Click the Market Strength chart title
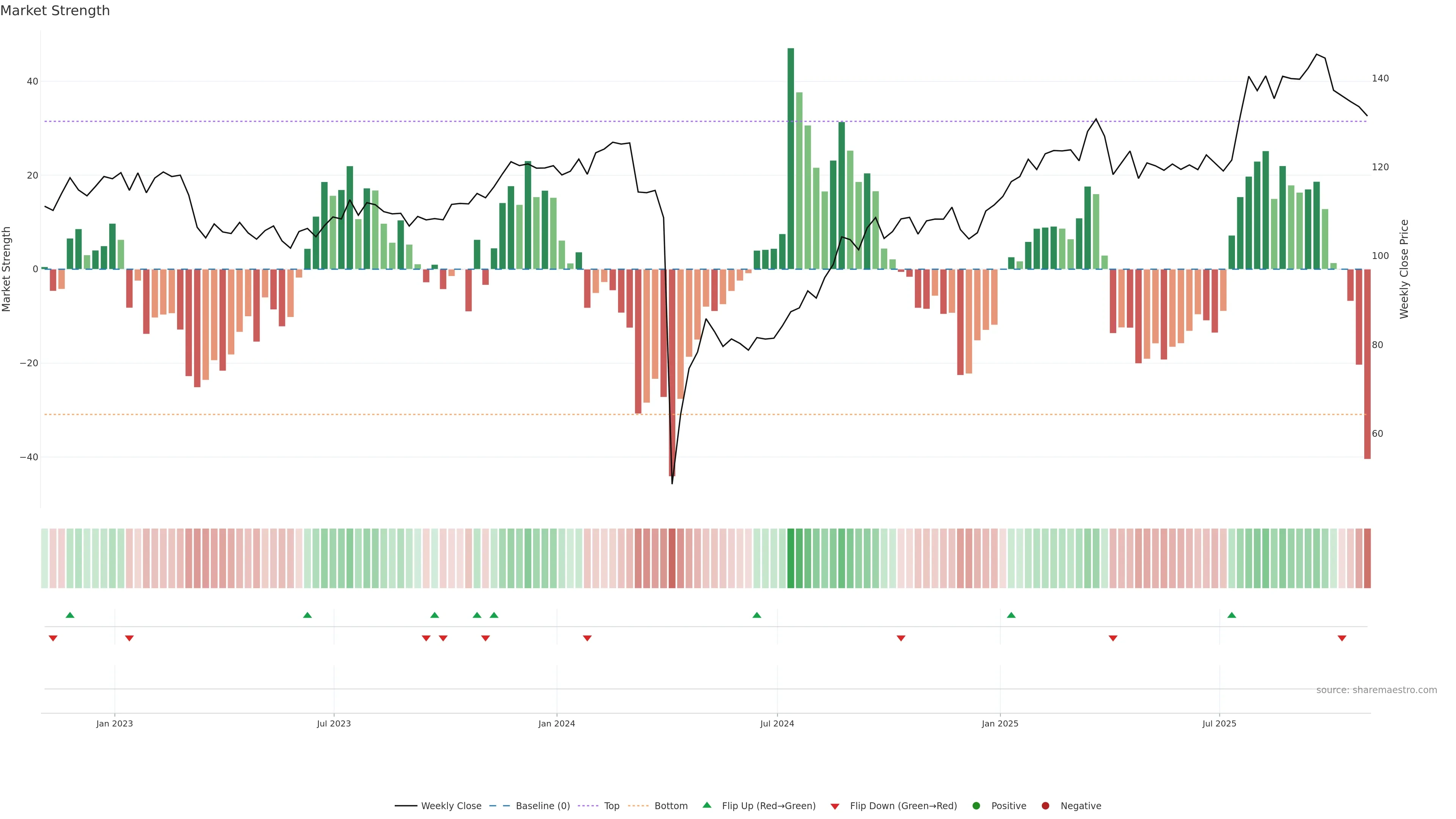The image size is (1456, 819). pyautogui.click(x=55, y=11)
